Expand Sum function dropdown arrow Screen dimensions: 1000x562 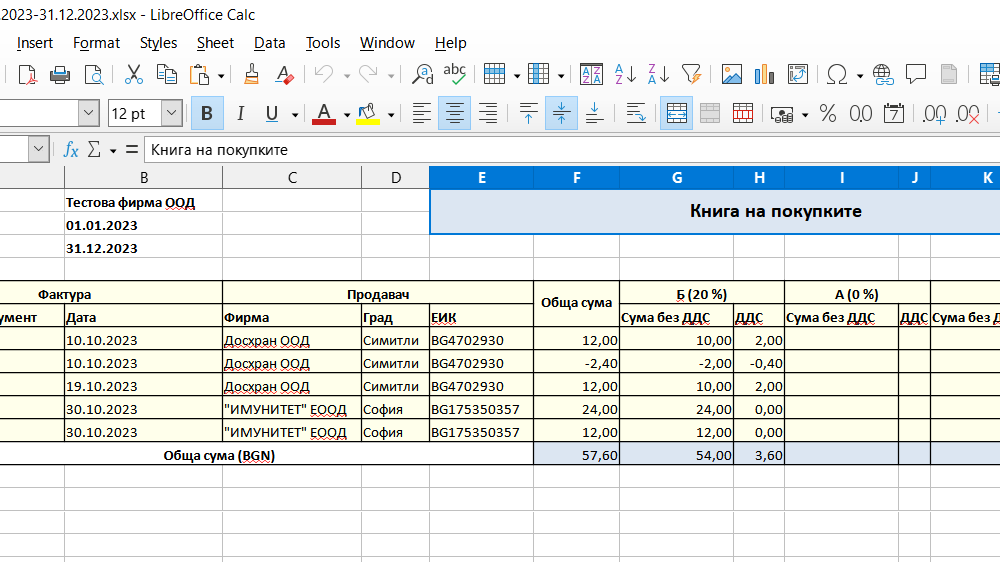click(x=113, y=151)
